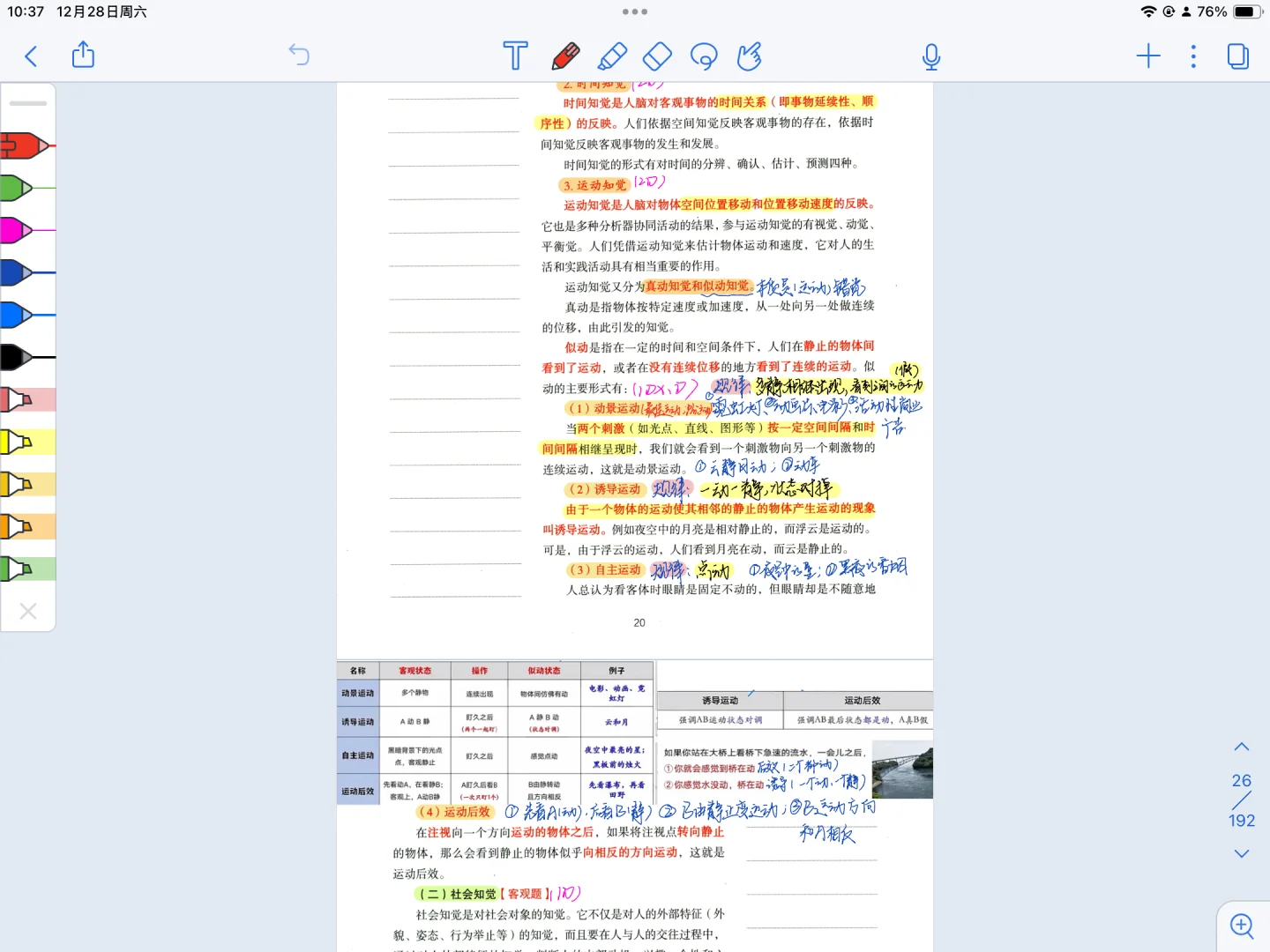Open the Share options
This screenshot has height=952, width=1270.
coord(82,55)
